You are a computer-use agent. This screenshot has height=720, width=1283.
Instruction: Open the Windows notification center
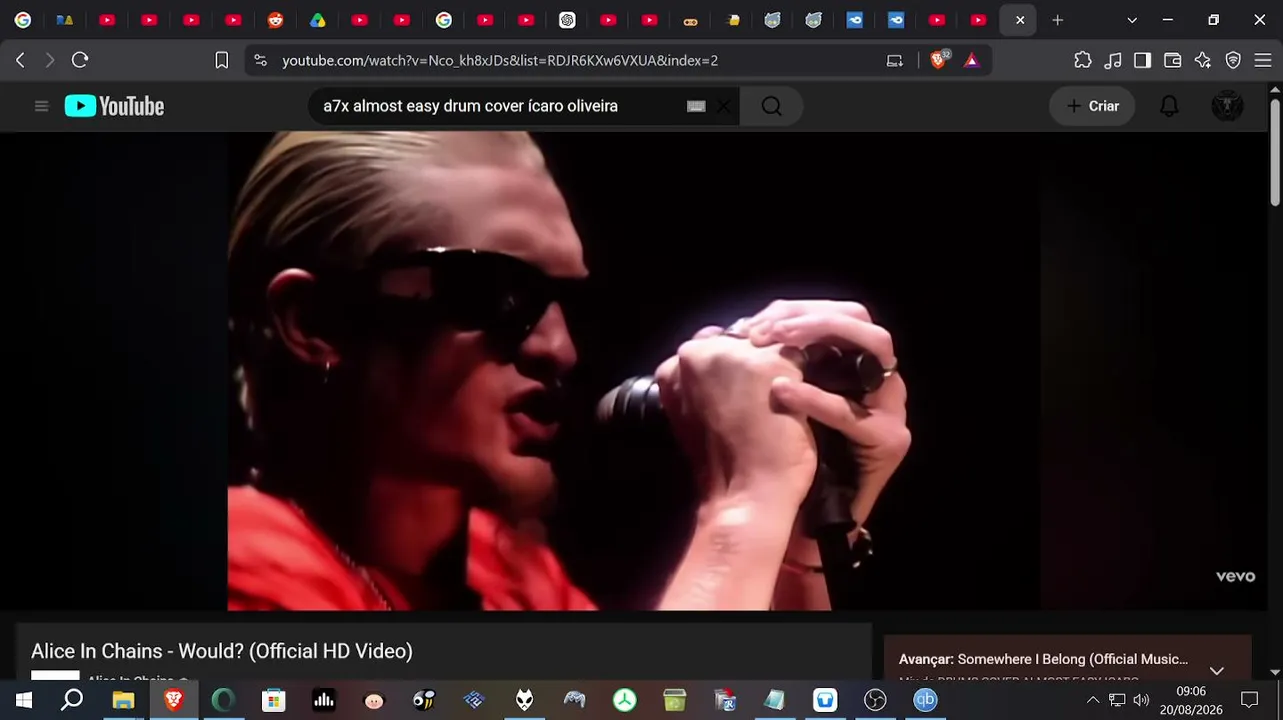pyautogui.click(x=1249, y=700)
